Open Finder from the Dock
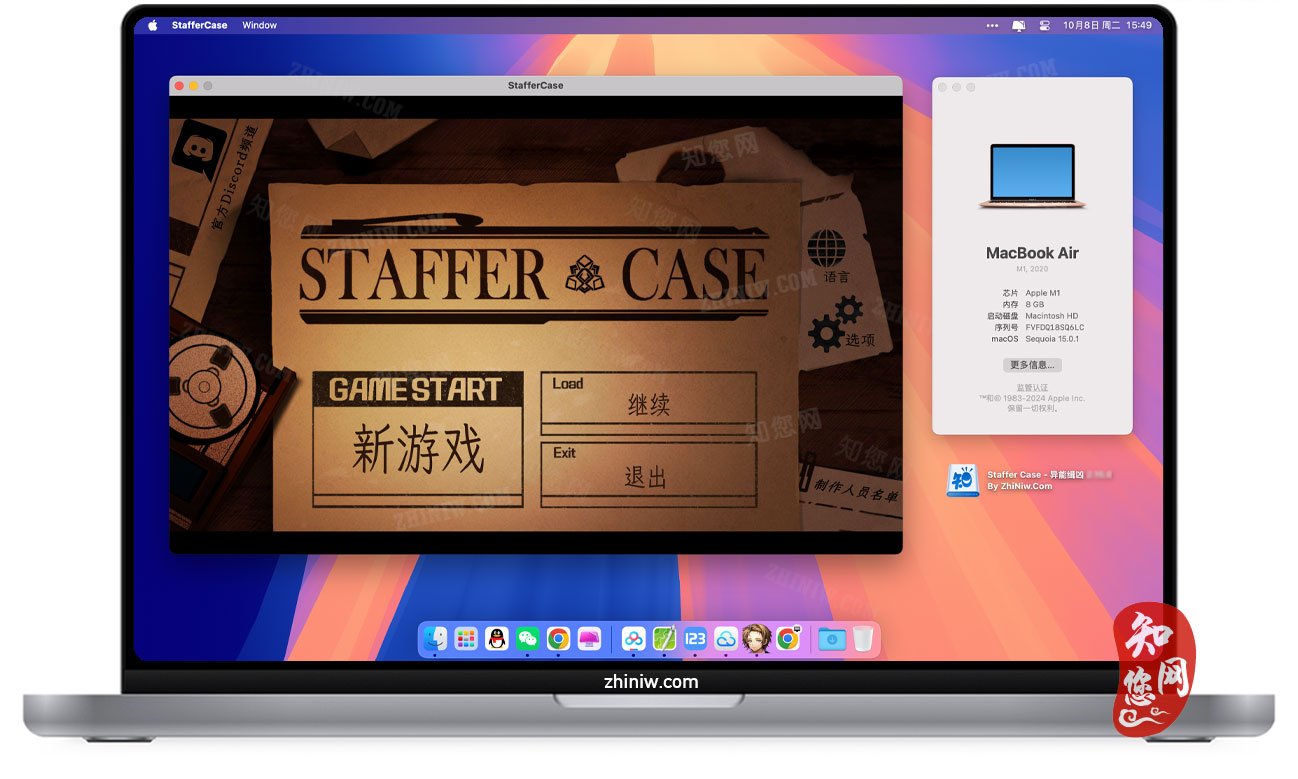Viewport: 1298px width, 779px height. tap(435, 638)
